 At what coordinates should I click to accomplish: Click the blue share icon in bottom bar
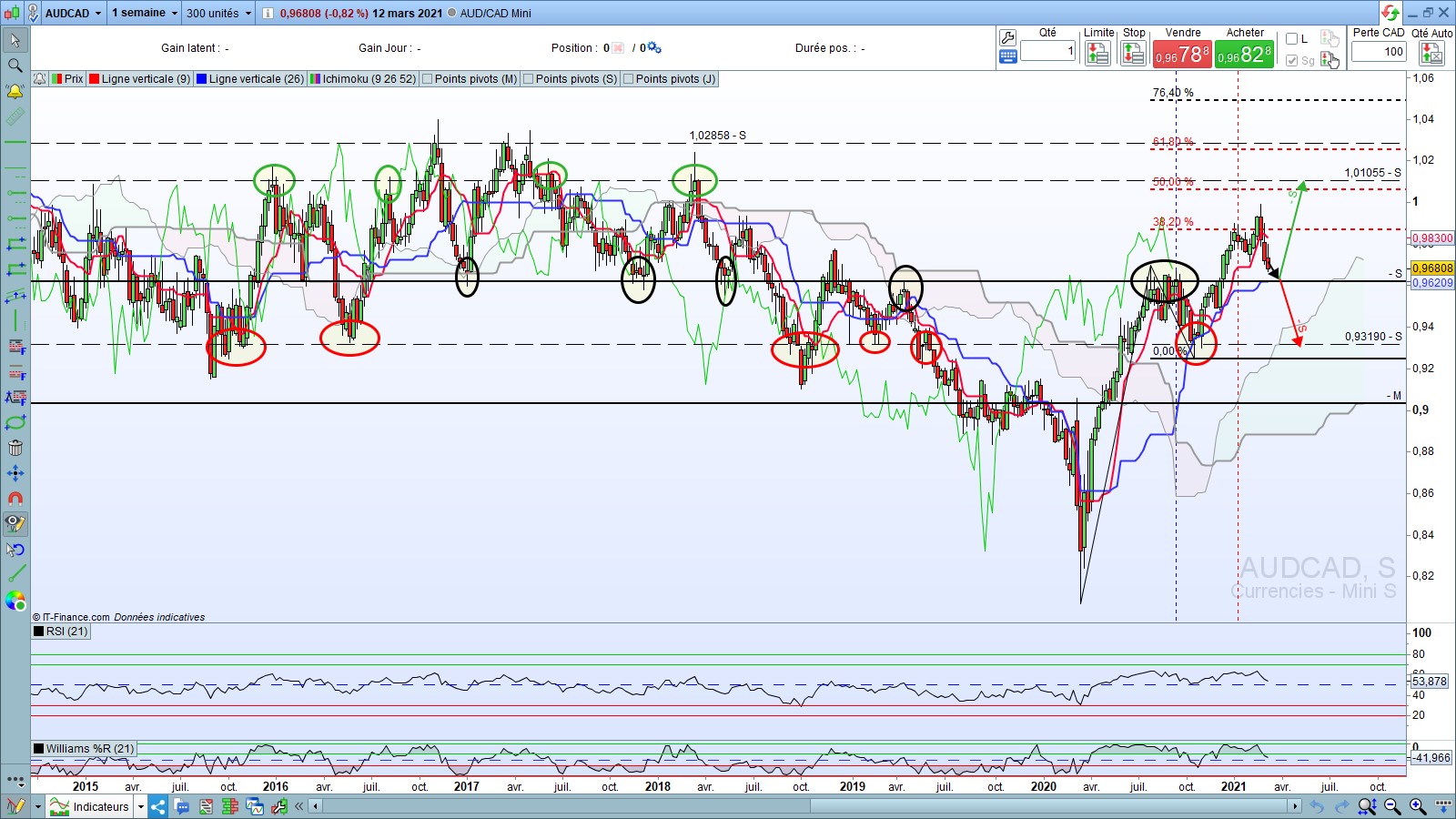[158, 806]
